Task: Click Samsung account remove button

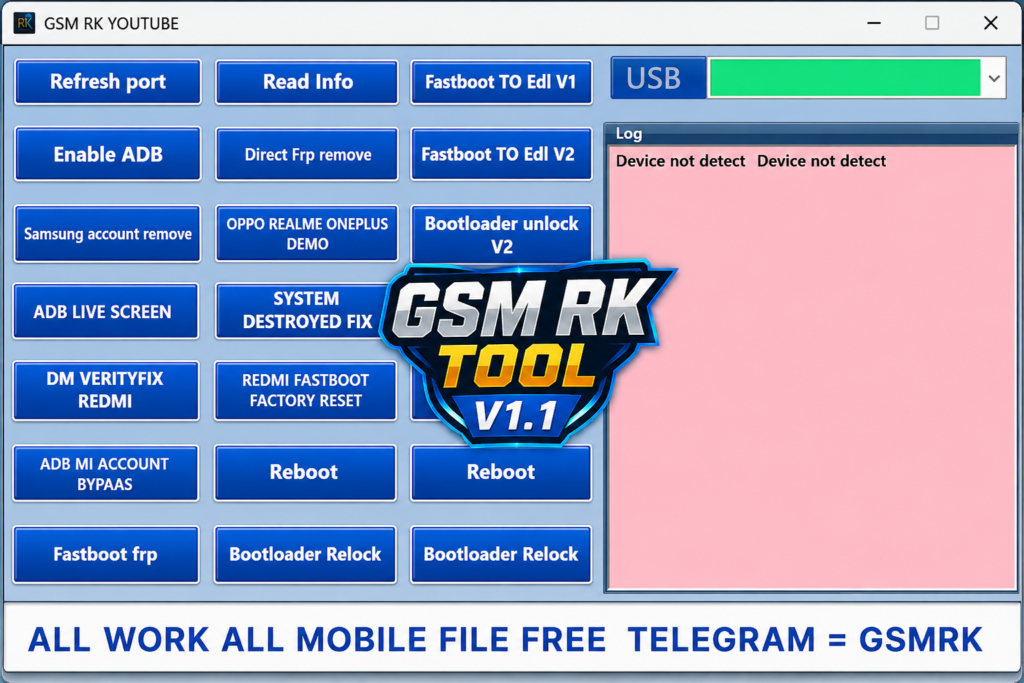Action: (108, 234)
